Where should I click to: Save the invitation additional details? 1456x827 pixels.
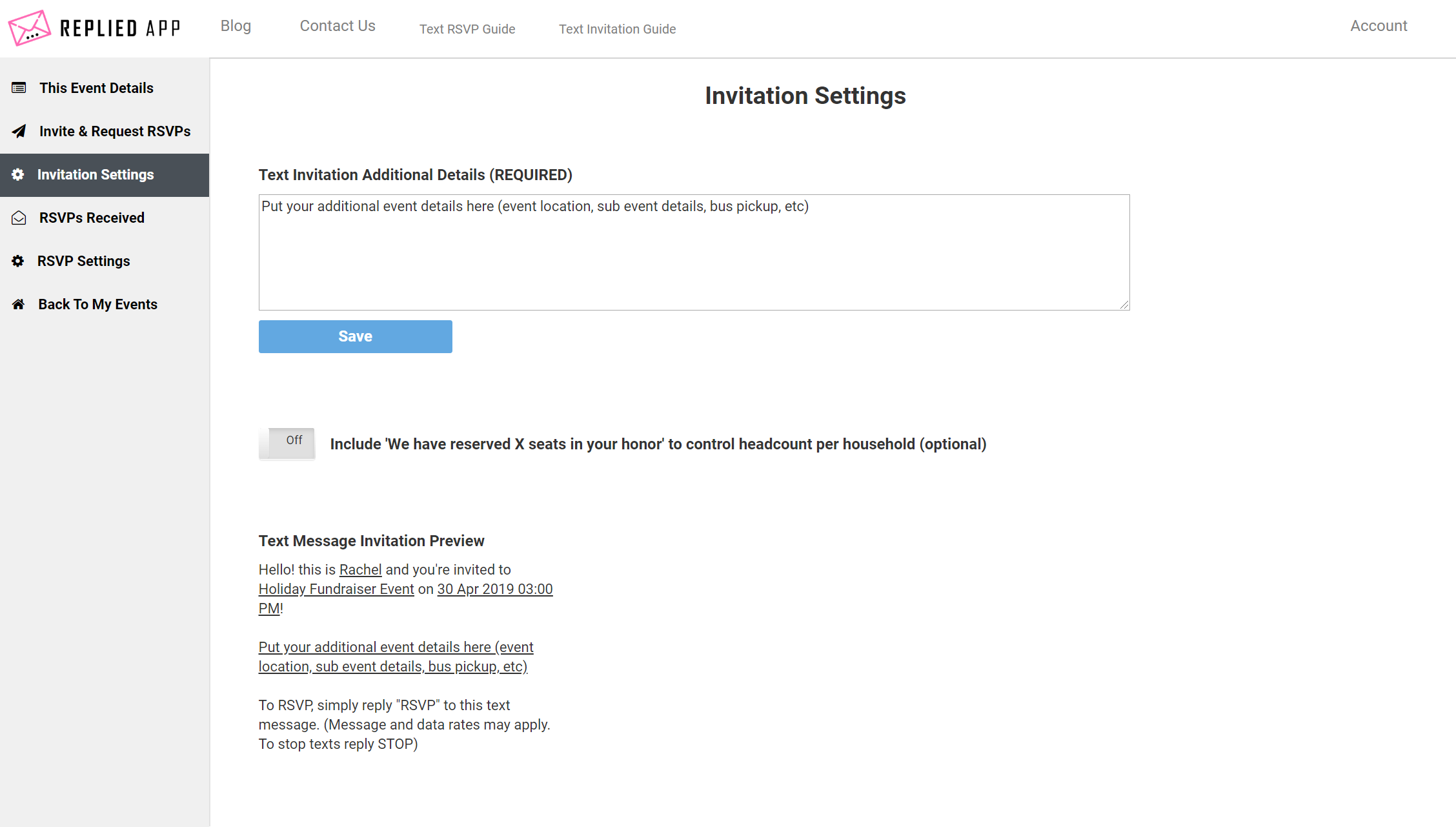(x=355, y=336)
